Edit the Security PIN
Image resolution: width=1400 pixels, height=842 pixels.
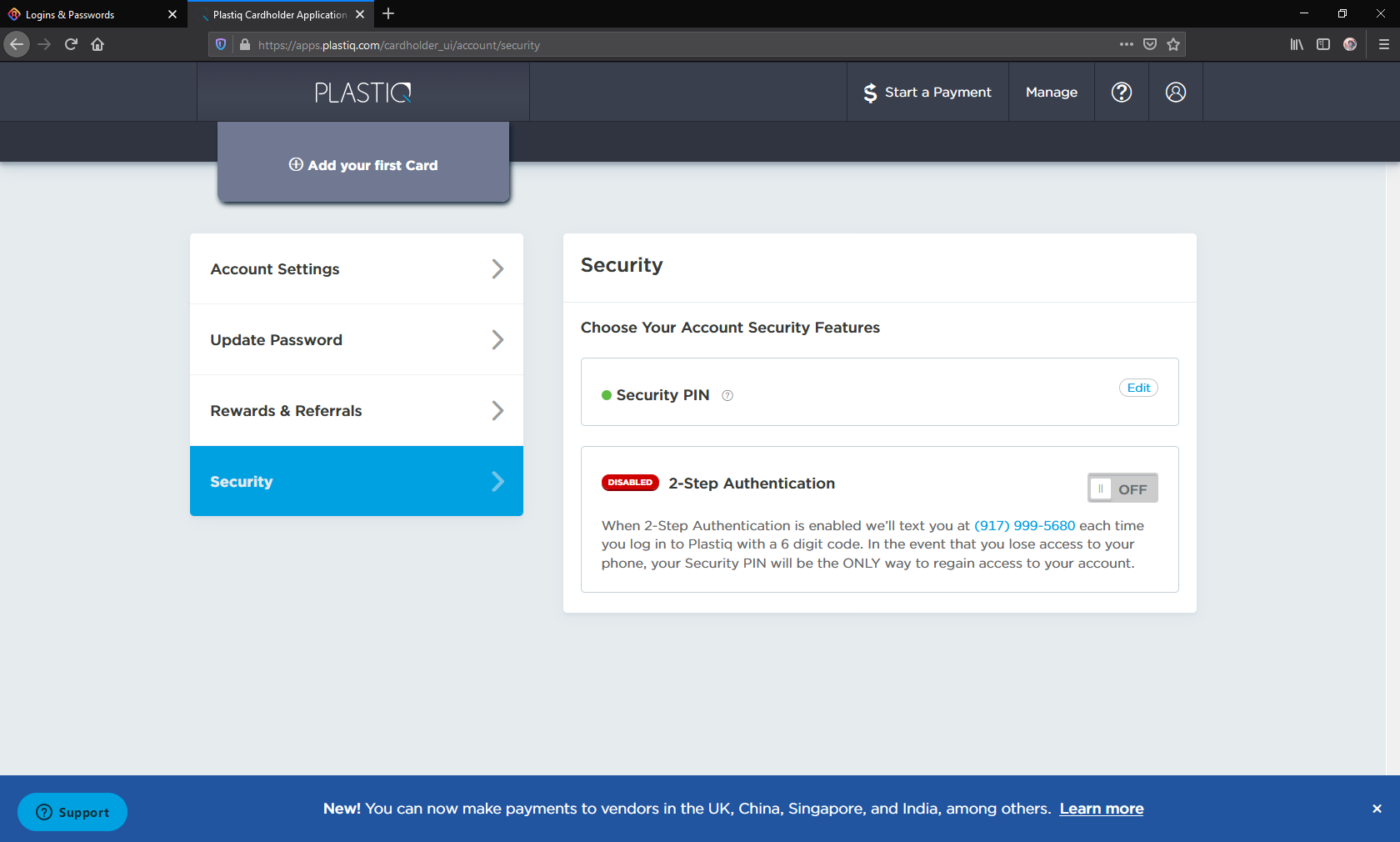[1138, 388]
